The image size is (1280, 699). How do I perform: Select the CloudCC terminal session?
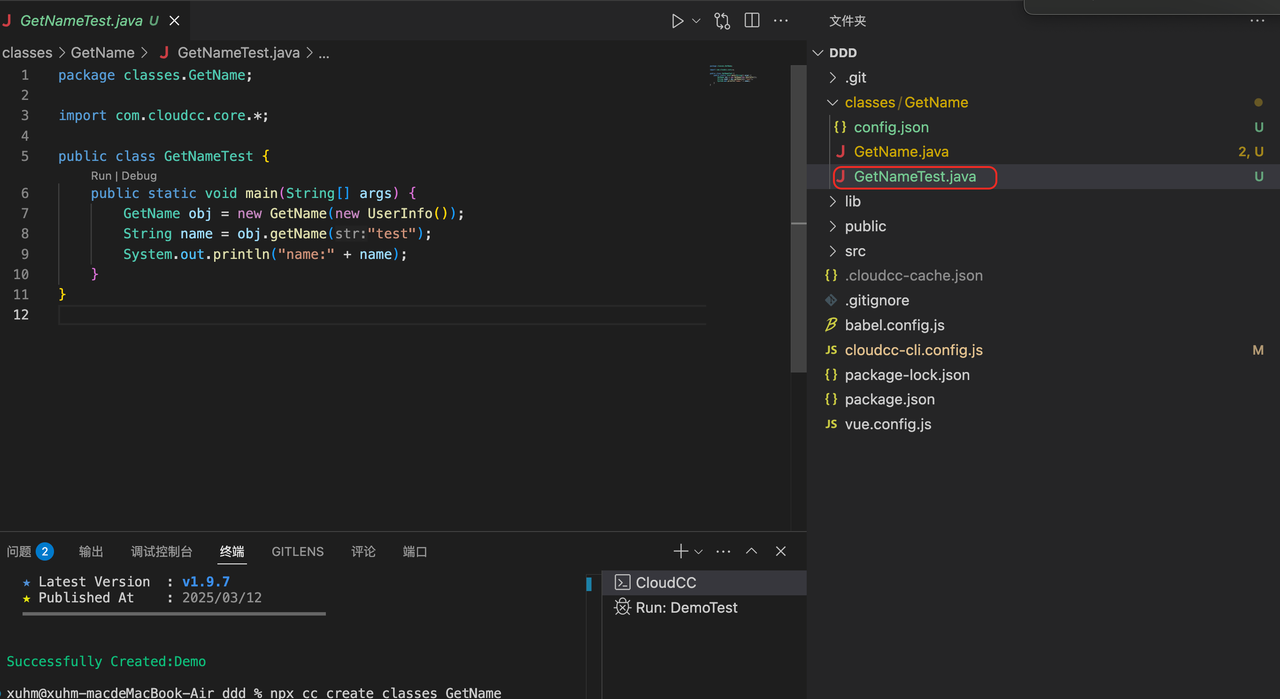[x=665, y=583]
